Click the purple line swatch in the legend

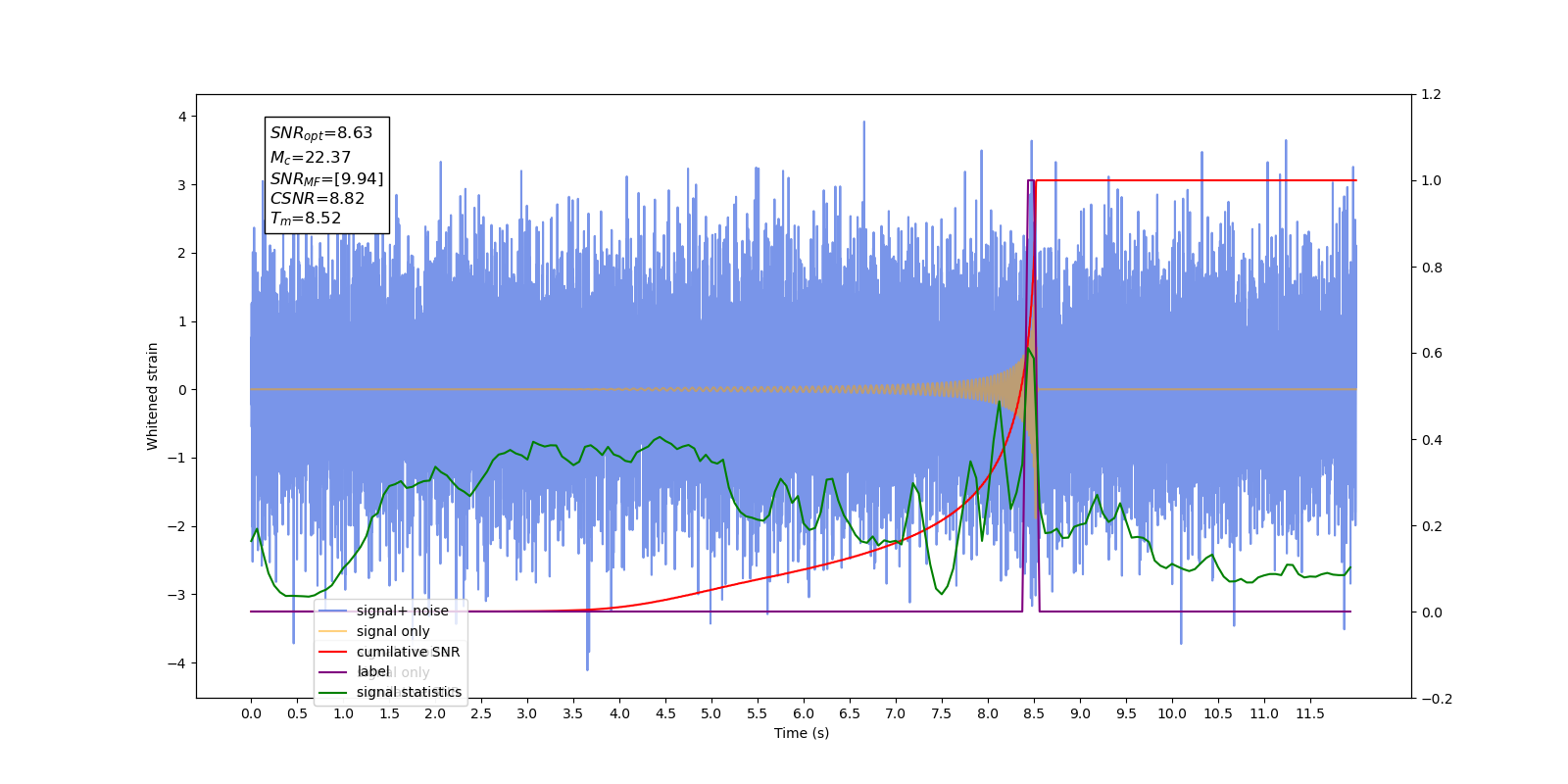click(x=333, y=672)
